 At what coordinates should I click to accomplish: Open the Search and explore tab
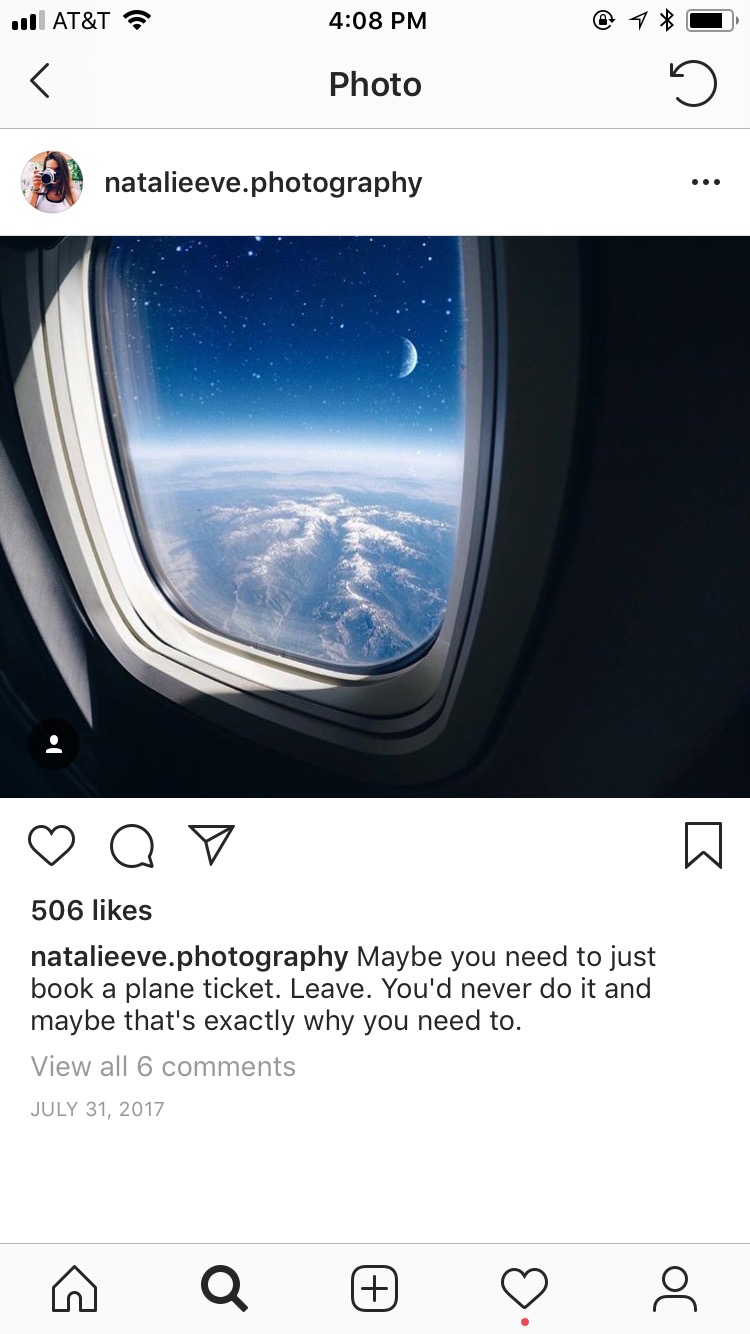click(224, 1288)
